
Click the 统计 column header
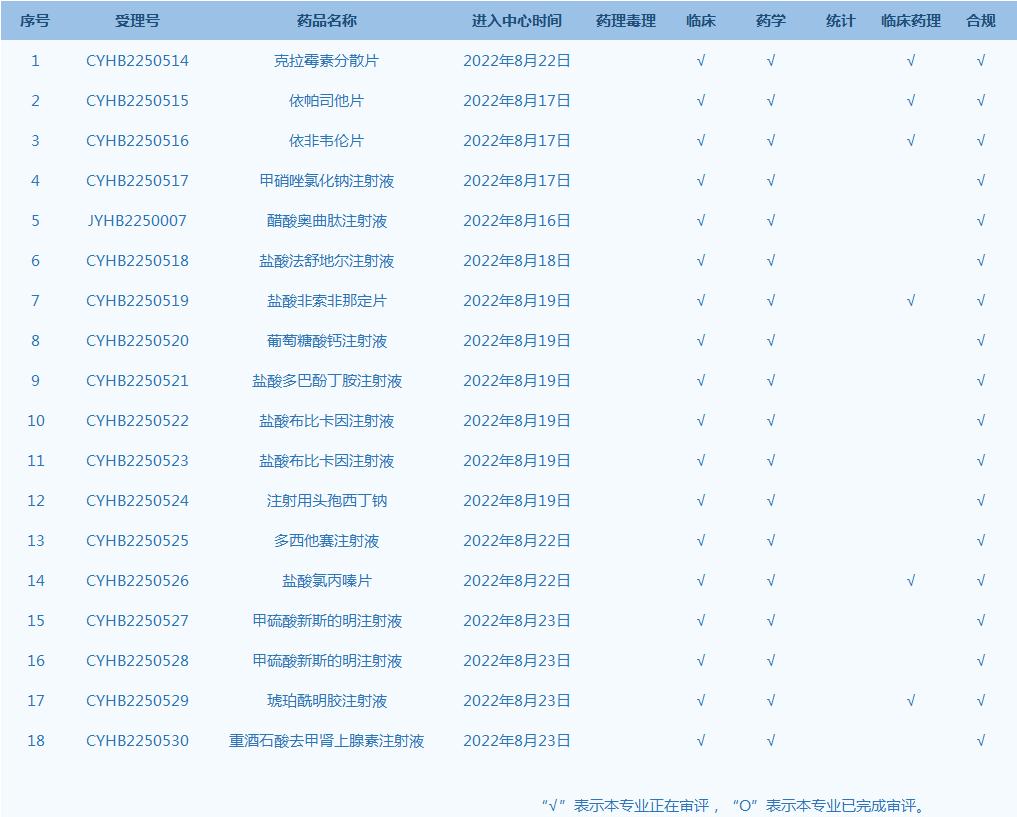tap(841, 21)
